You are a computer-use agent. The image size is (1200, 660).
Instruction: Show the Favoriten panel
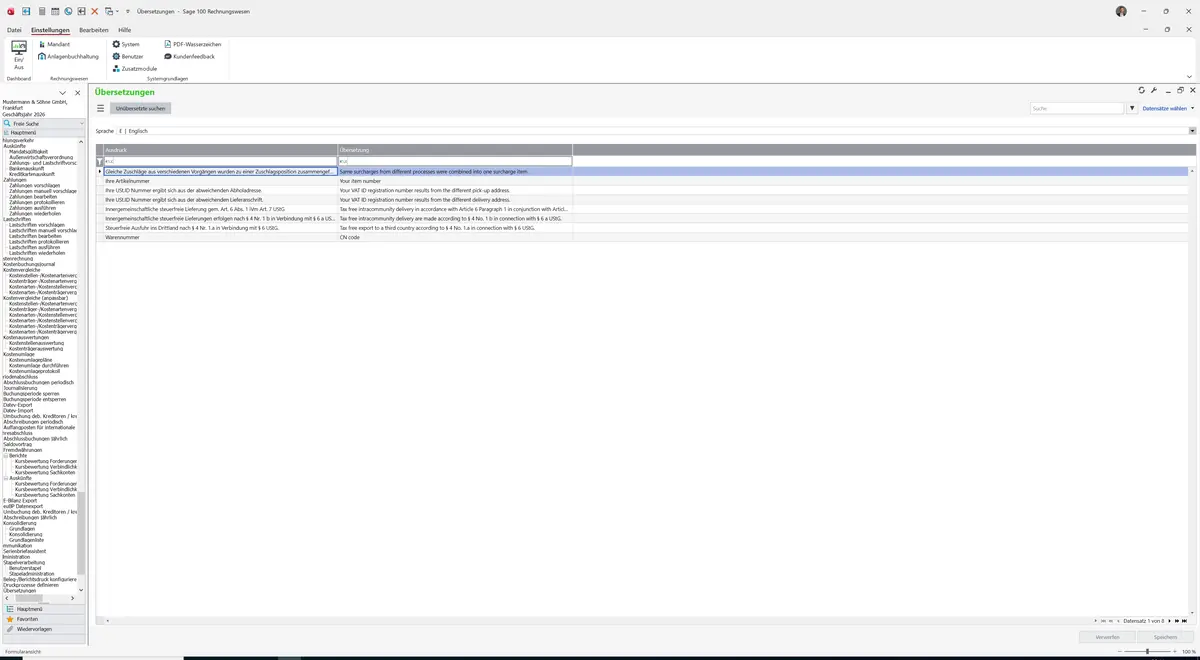click(x=43, y=619)
